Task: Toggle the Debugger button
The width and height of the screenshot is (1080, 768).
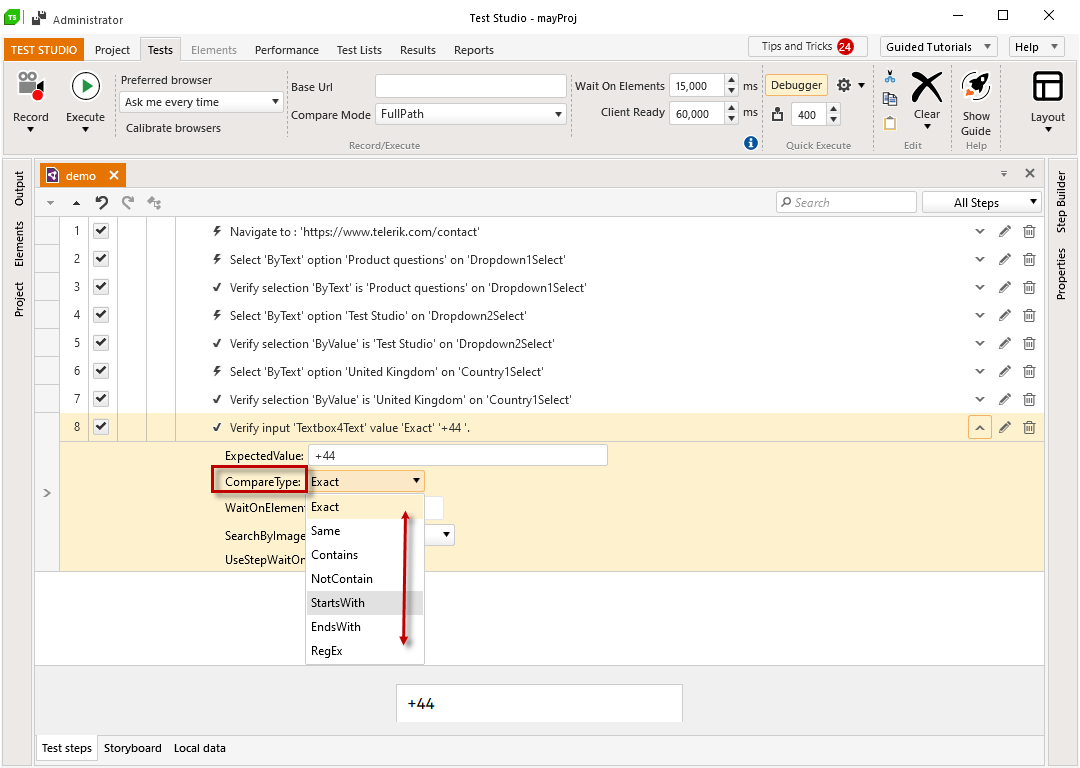Action: point(796,85)
